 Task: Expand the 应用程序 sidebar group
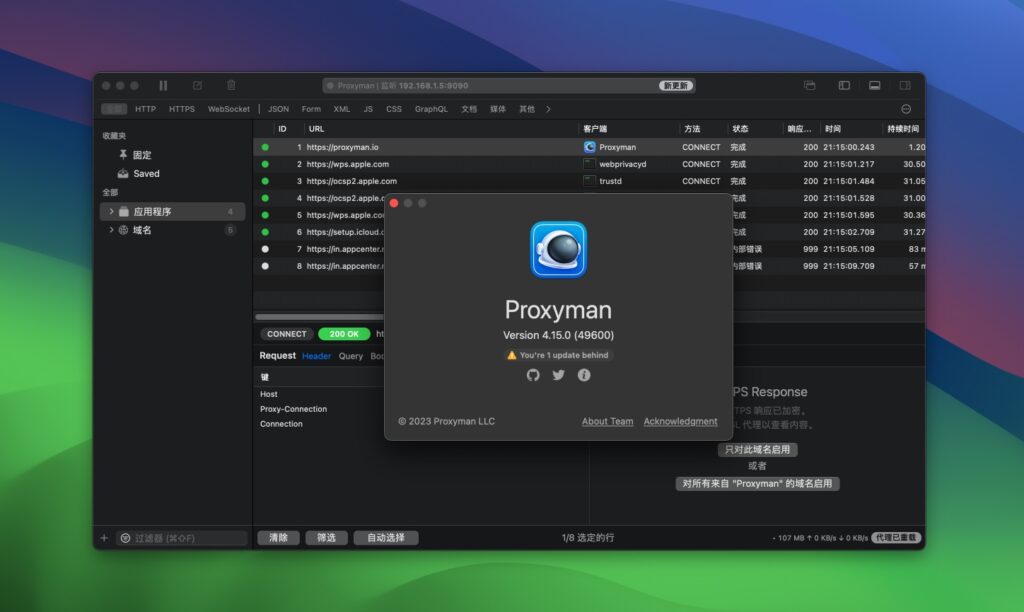[x=110, y=211]
